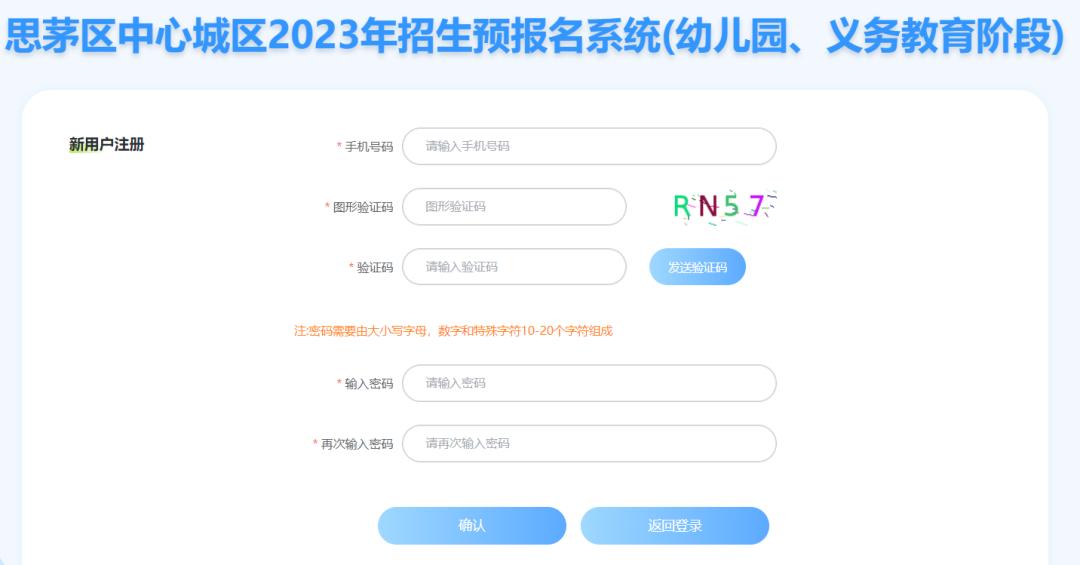
Task: Focus the 图形验证码 captcha input box
Action: point(514,207)
